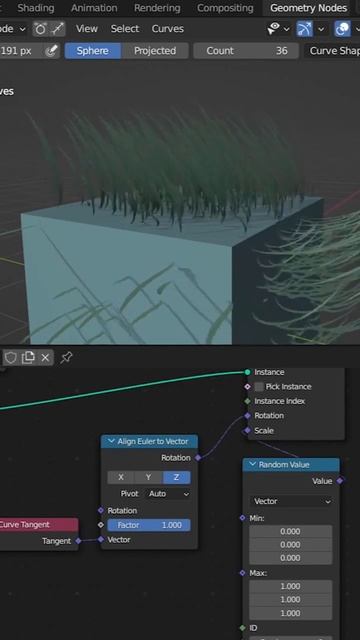Edit the third Max value field
The image size is (360, 640).
click(x=291, y=613)
